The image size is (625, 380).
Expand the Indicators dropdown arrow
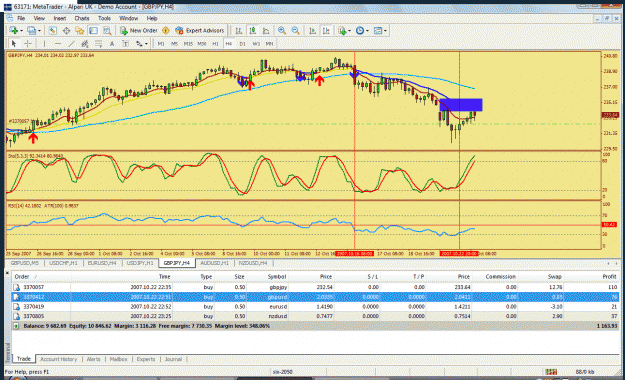coord(350,31)
